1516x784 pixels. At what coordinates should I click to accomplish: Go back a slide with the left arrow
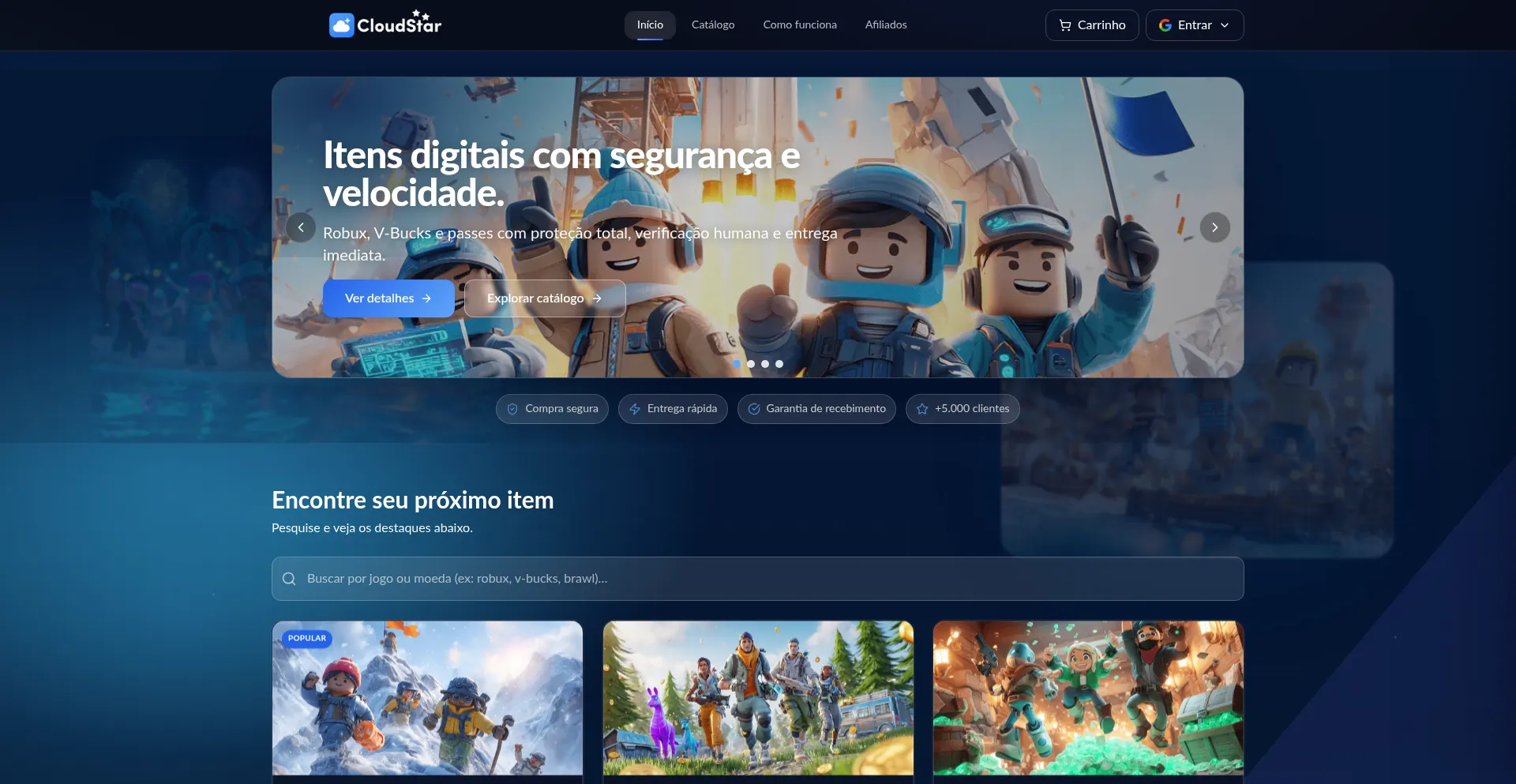[x=301, y=227]
